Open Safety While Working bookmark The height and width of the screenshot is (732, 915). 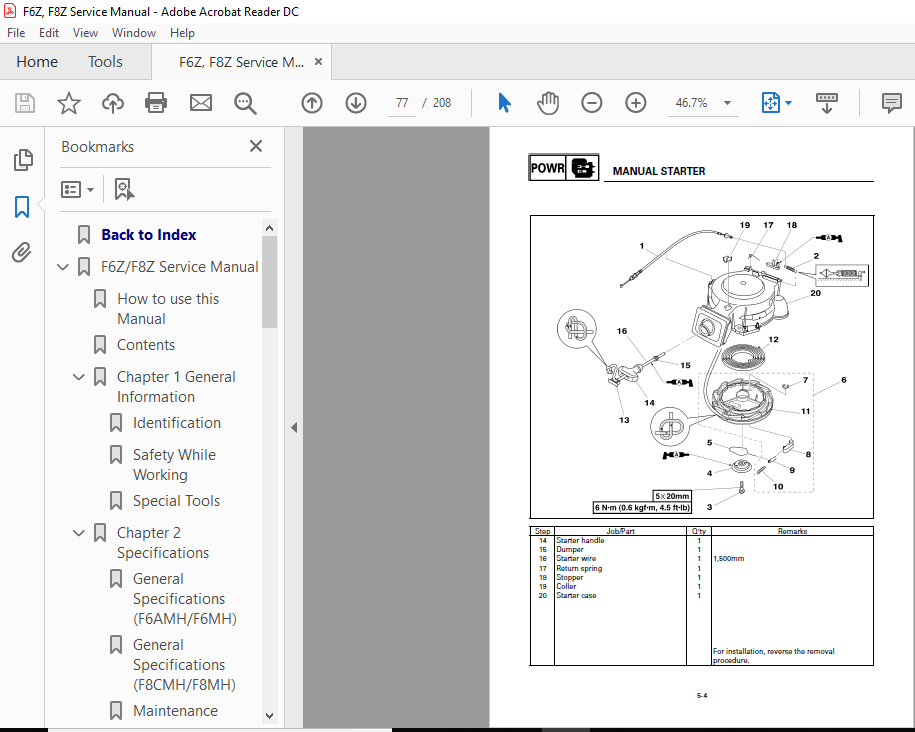point(174,465)
